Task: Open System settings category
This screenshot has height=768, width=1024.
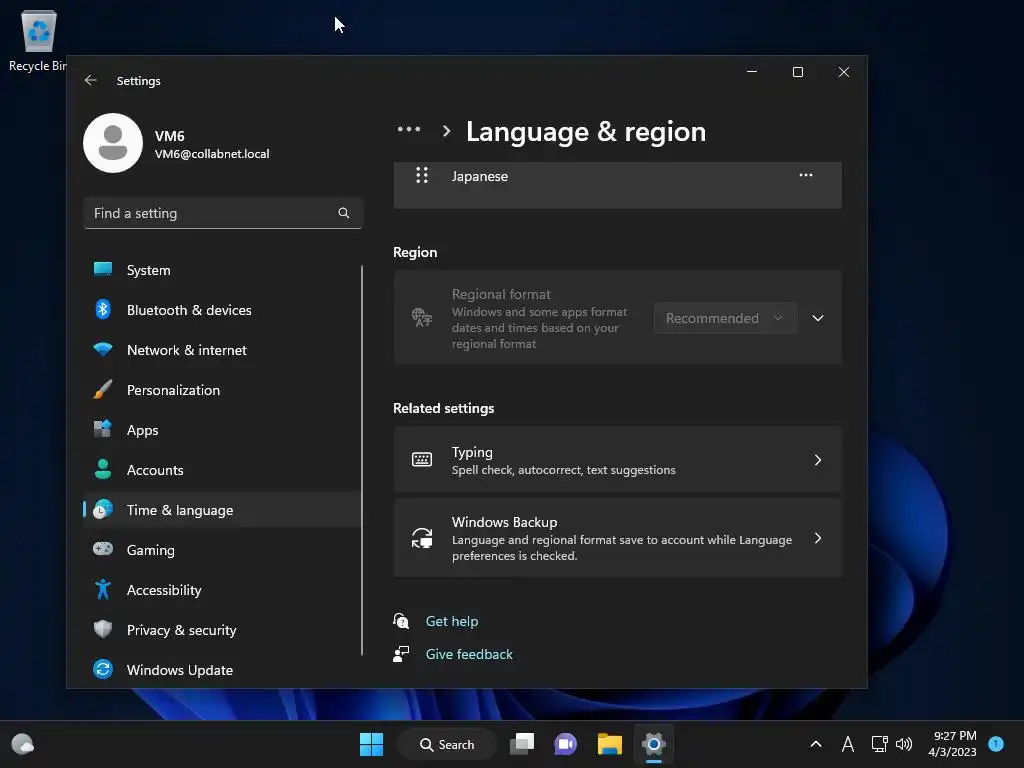Action: 222,270
